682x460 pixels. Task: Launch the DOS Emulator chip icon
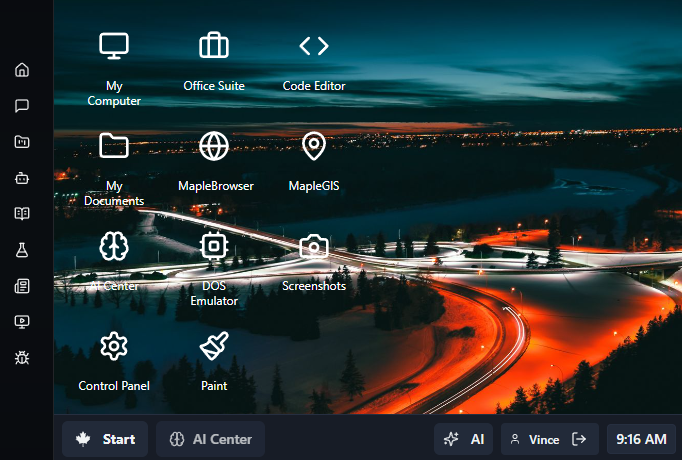pos(214,246)
